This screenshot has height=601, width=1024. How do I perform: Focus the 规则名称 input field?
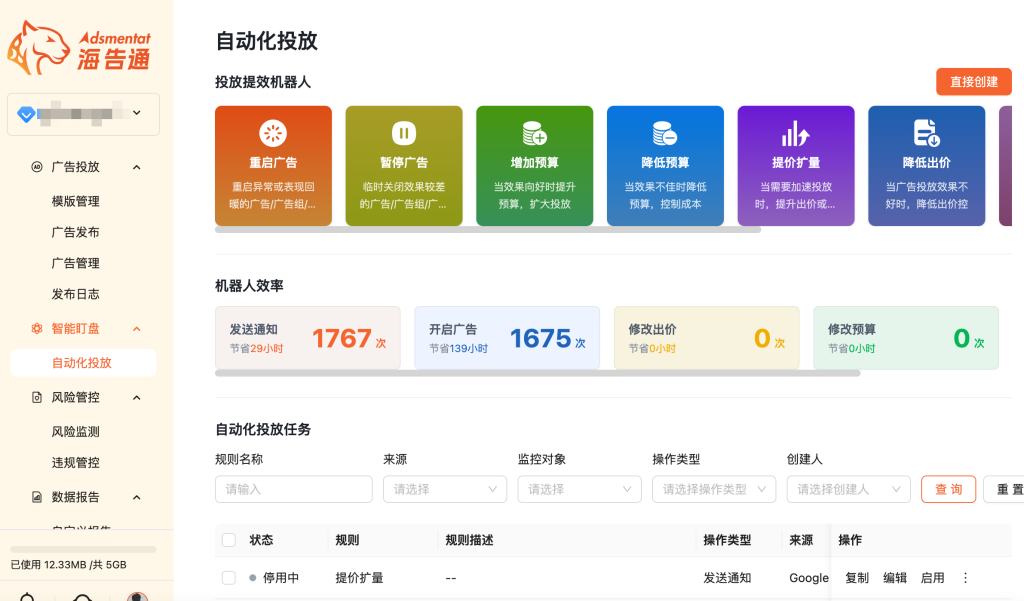[x=294, y=489]
